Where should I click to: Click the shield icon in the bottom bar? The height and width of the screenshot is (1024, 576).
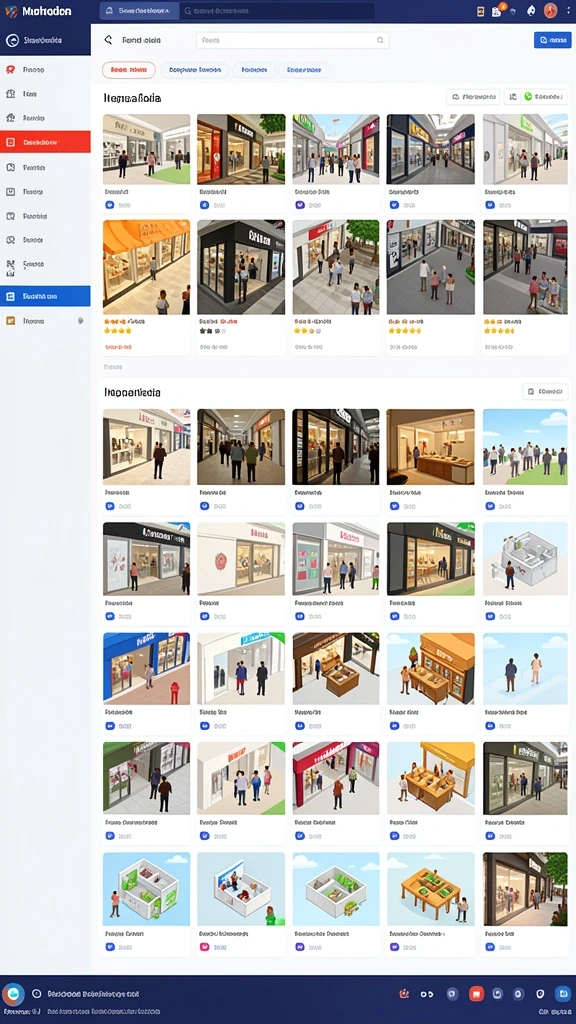tap(539, 994)
